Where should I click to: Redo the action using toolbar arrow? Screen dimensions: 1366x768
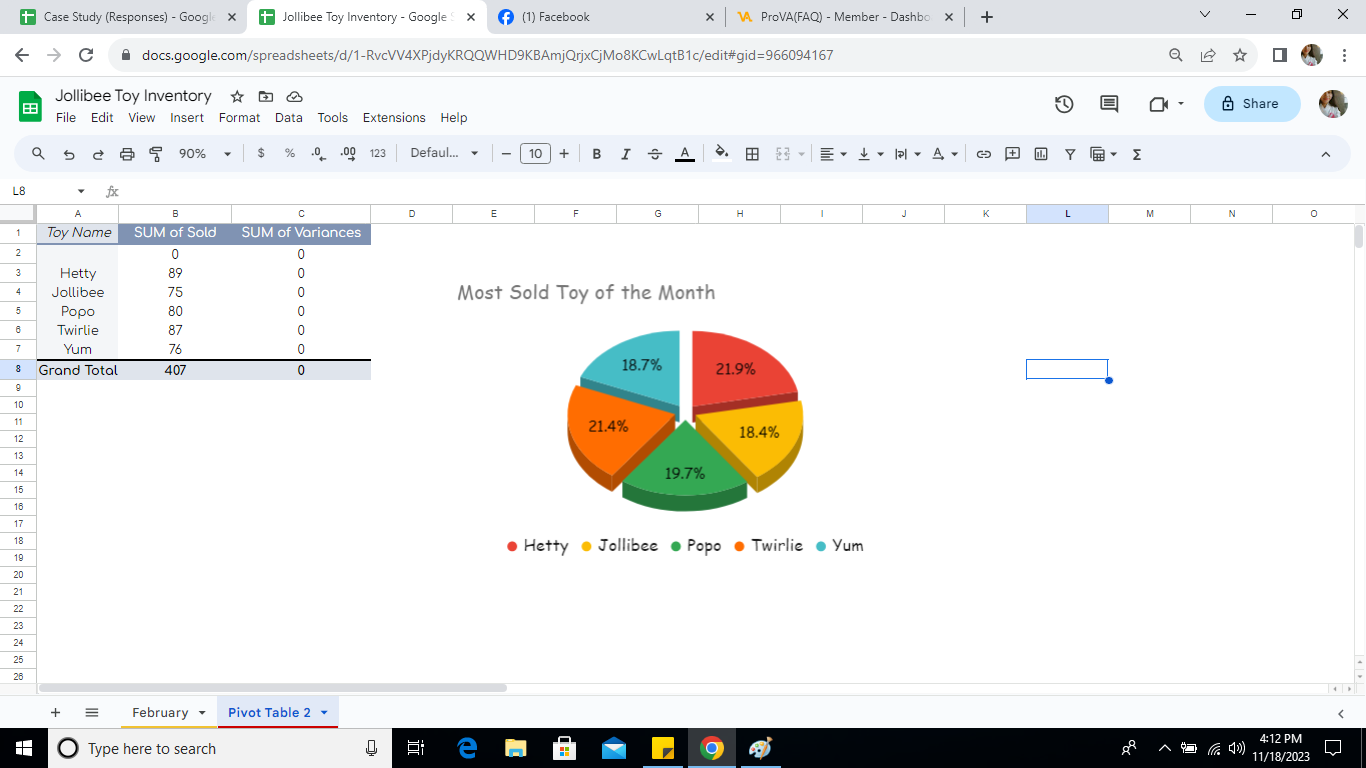click(x=98, y=154)
